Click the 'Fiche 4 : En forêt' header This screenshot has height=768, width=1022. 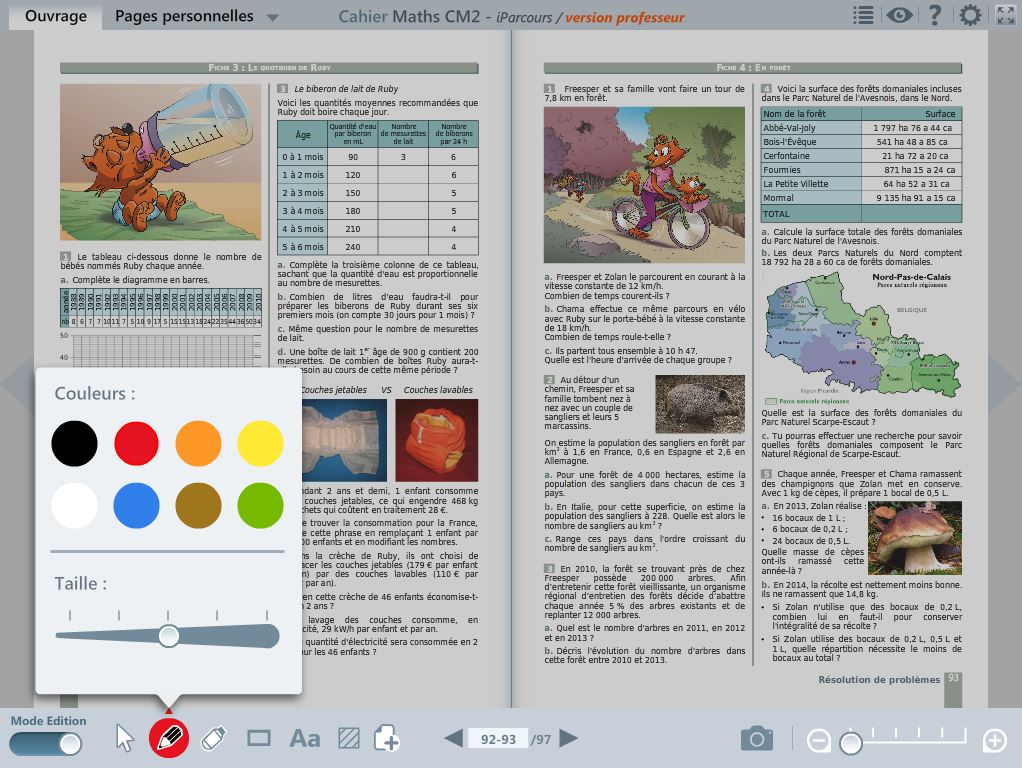(x=753, y=68)
